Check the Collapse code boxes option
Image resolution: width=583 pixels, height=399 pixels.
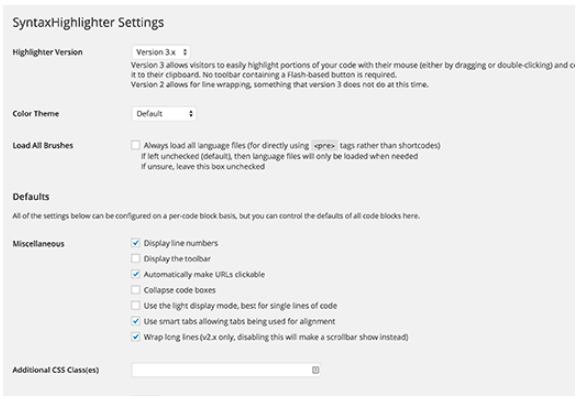click(136, 290)
